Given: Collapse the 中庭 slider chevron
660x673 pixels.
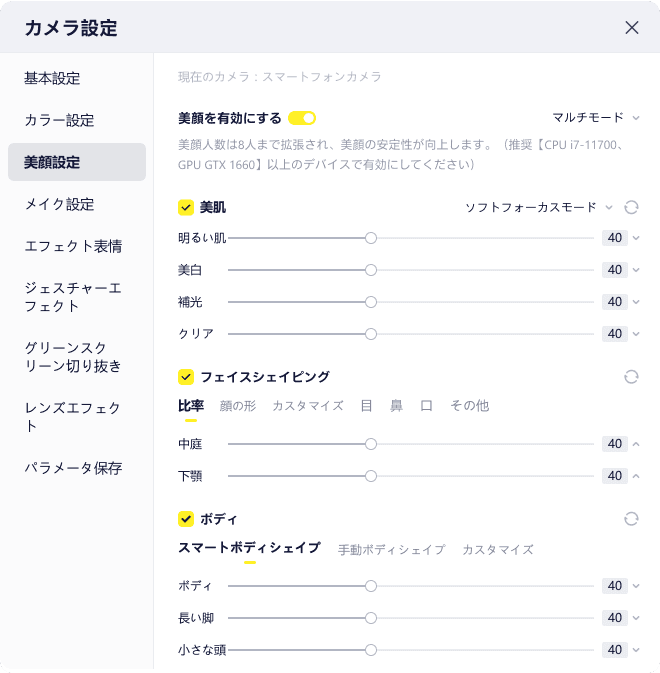Looking at the screenshot, I should click(636, 444).
